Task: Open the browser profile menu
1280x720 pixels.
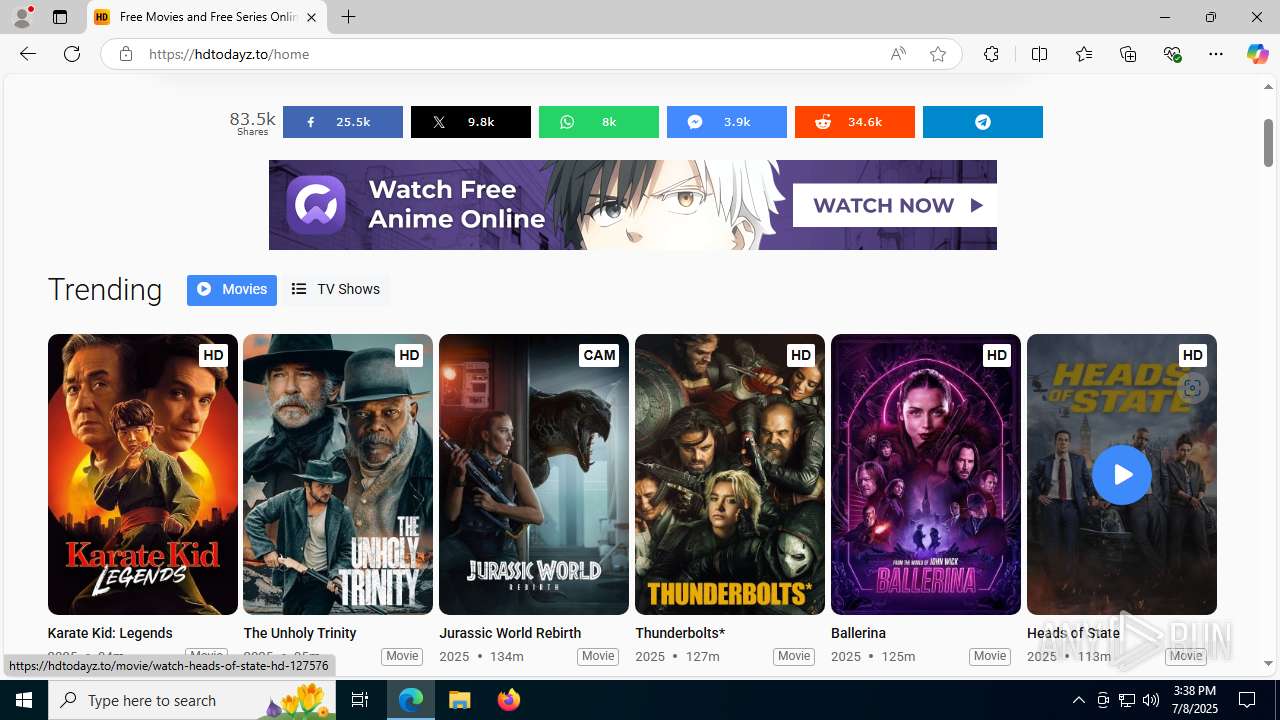Action: pos(22,17)
